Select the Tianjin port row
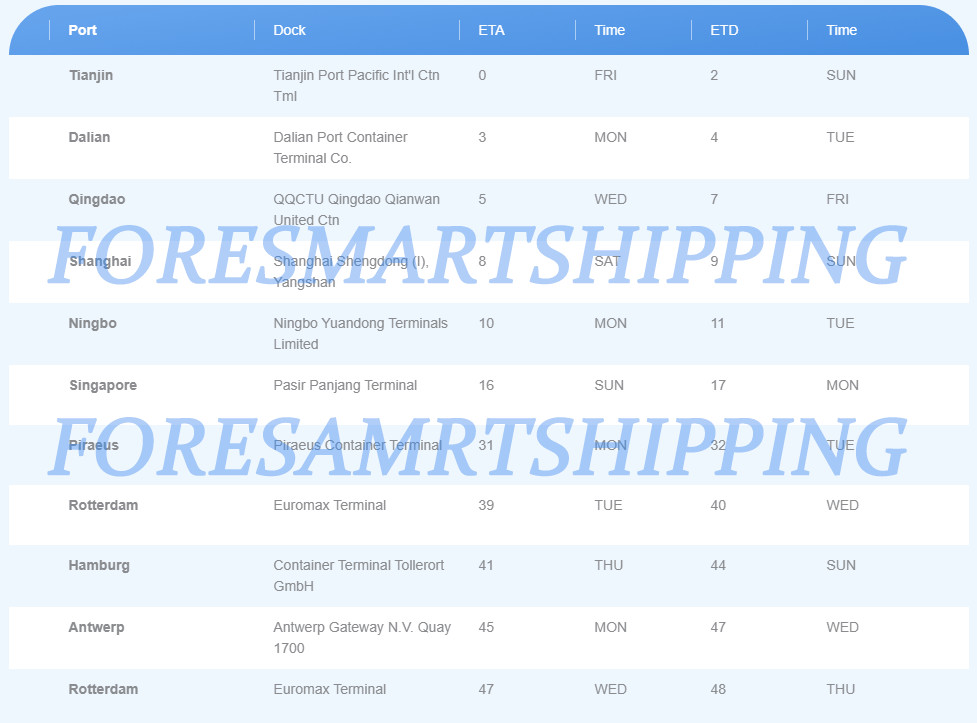Screen dimensions: 977x723 coord(488,85)
